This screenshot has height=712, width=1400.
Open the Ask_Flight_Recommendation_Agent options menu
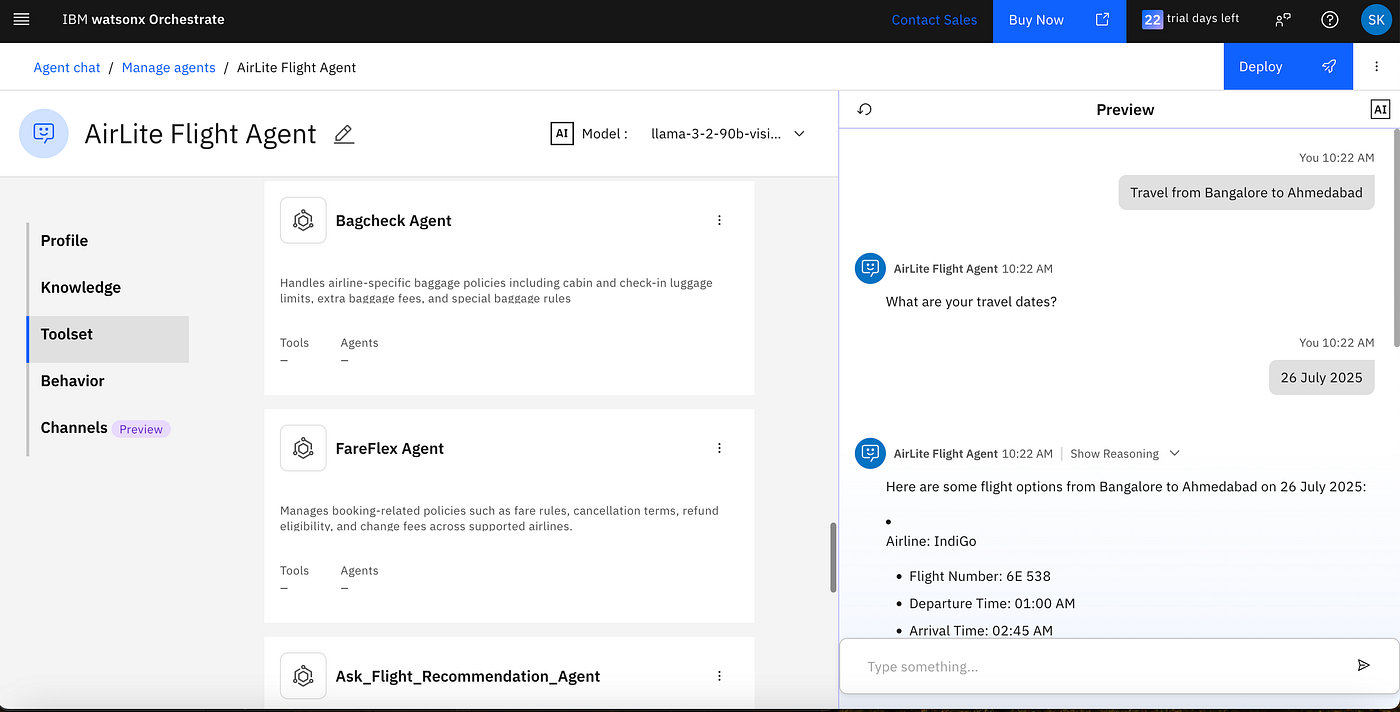(x=719, y=676)
